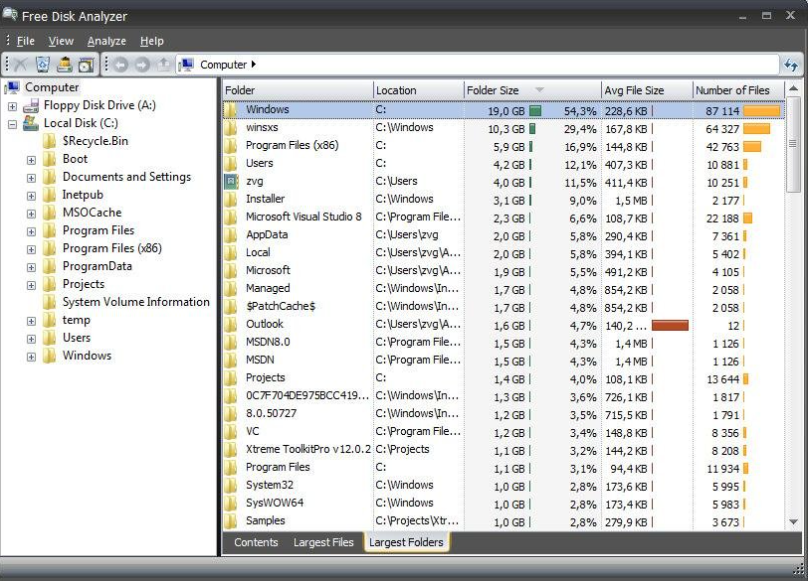The image size is (808, 581).
Task: Expand the Documents and Settings node
Action: [x=31, y=178]
